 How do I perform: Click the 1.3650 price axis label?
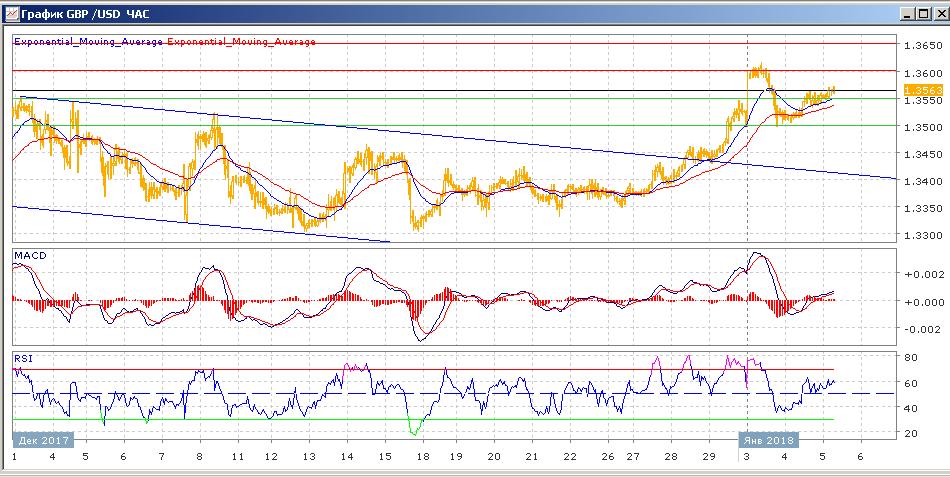923,45
